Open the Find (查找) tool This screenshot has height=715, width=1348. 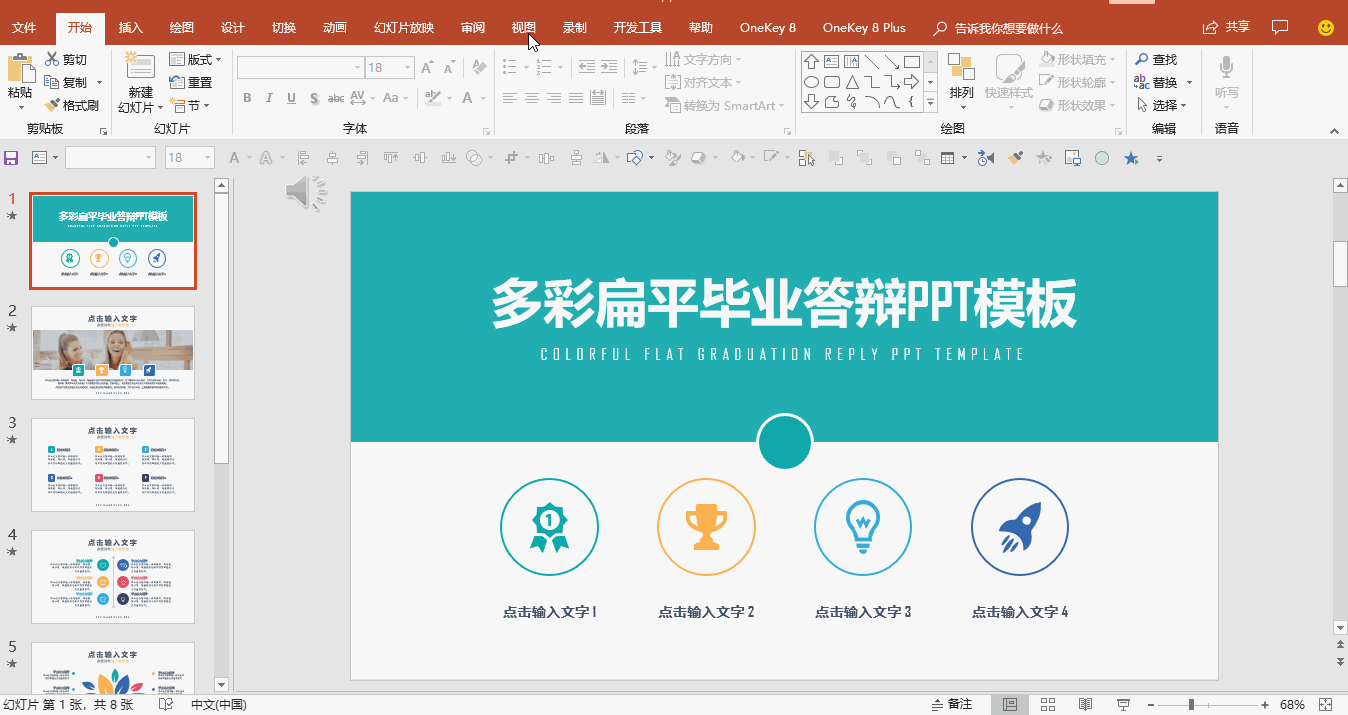1158,59
